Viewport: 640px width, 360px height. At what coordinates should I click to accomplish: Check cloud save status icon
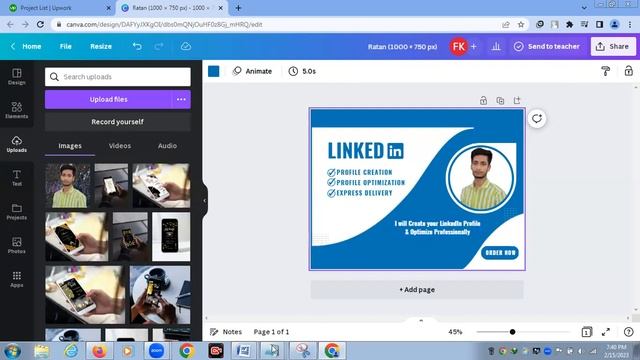pos(186,47)
